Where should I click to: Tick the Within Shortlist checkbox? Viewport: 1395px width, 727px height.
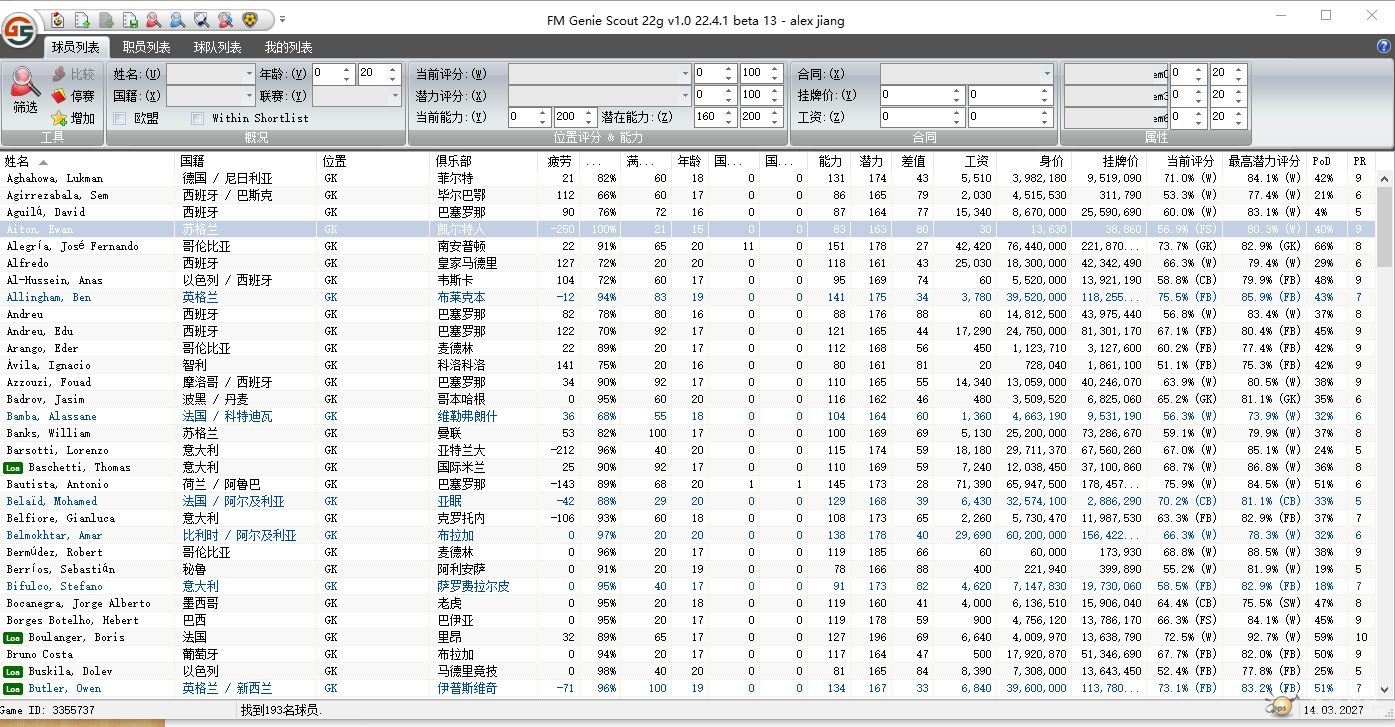coord(197,118)
